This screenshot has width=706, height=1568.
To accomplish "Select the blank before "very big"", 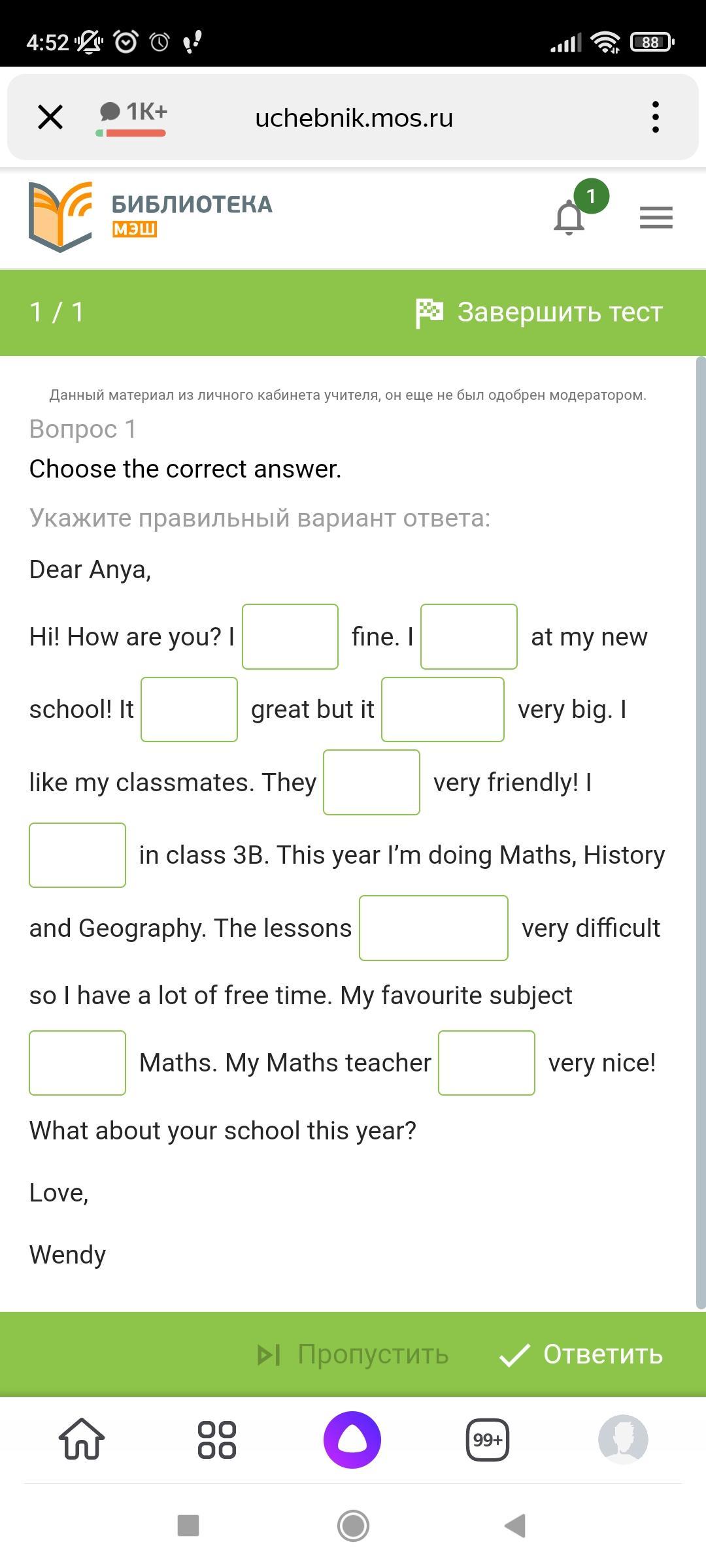I will [443, 710].
